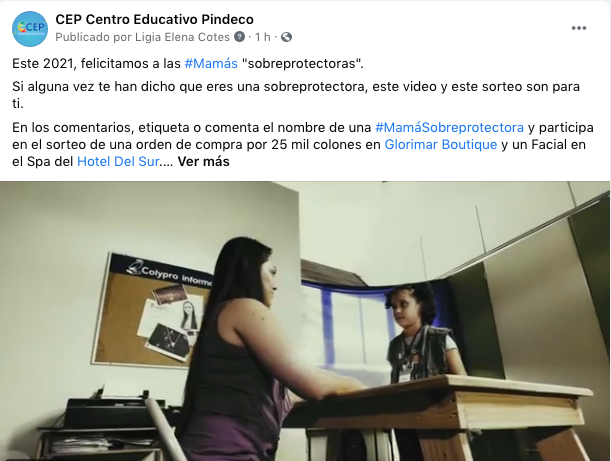The height and width of the screenshot is (461, 611).
Task: Open the three-dot post options menu
Action: pos(579,28)
